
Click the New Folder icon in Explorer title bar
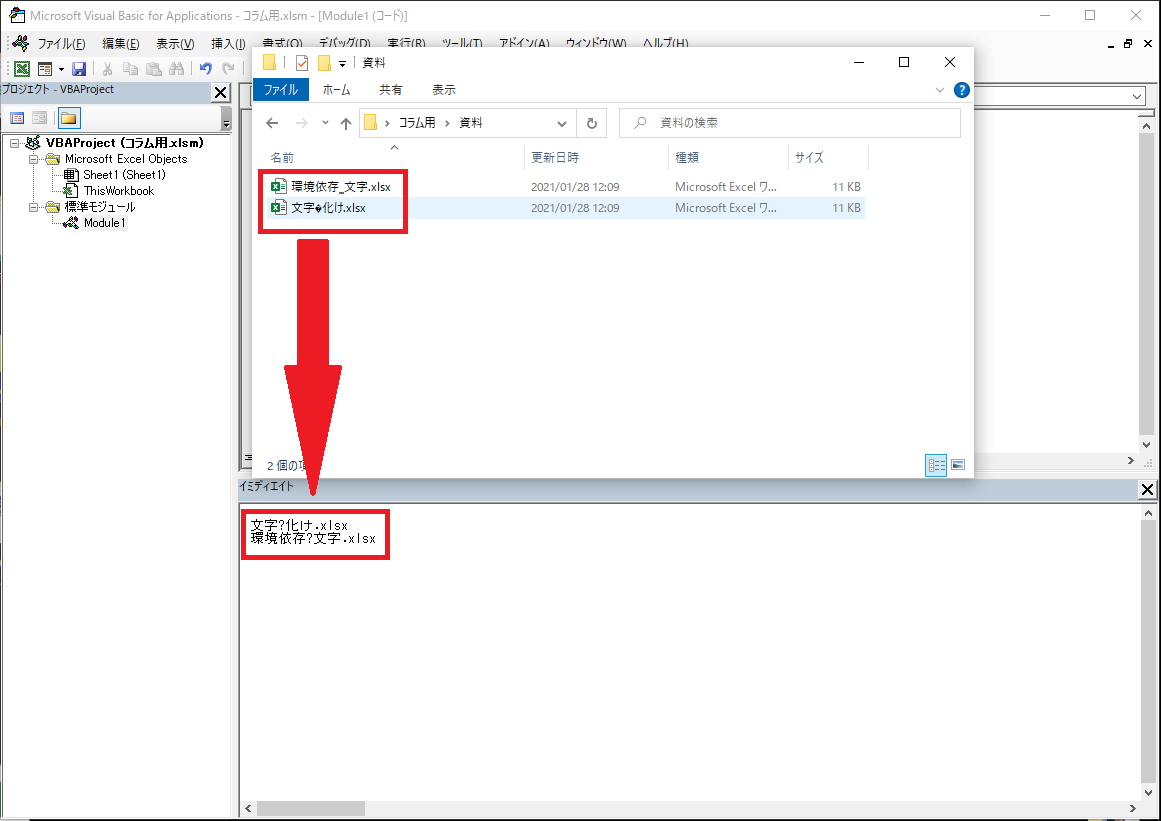pos(324,63)
